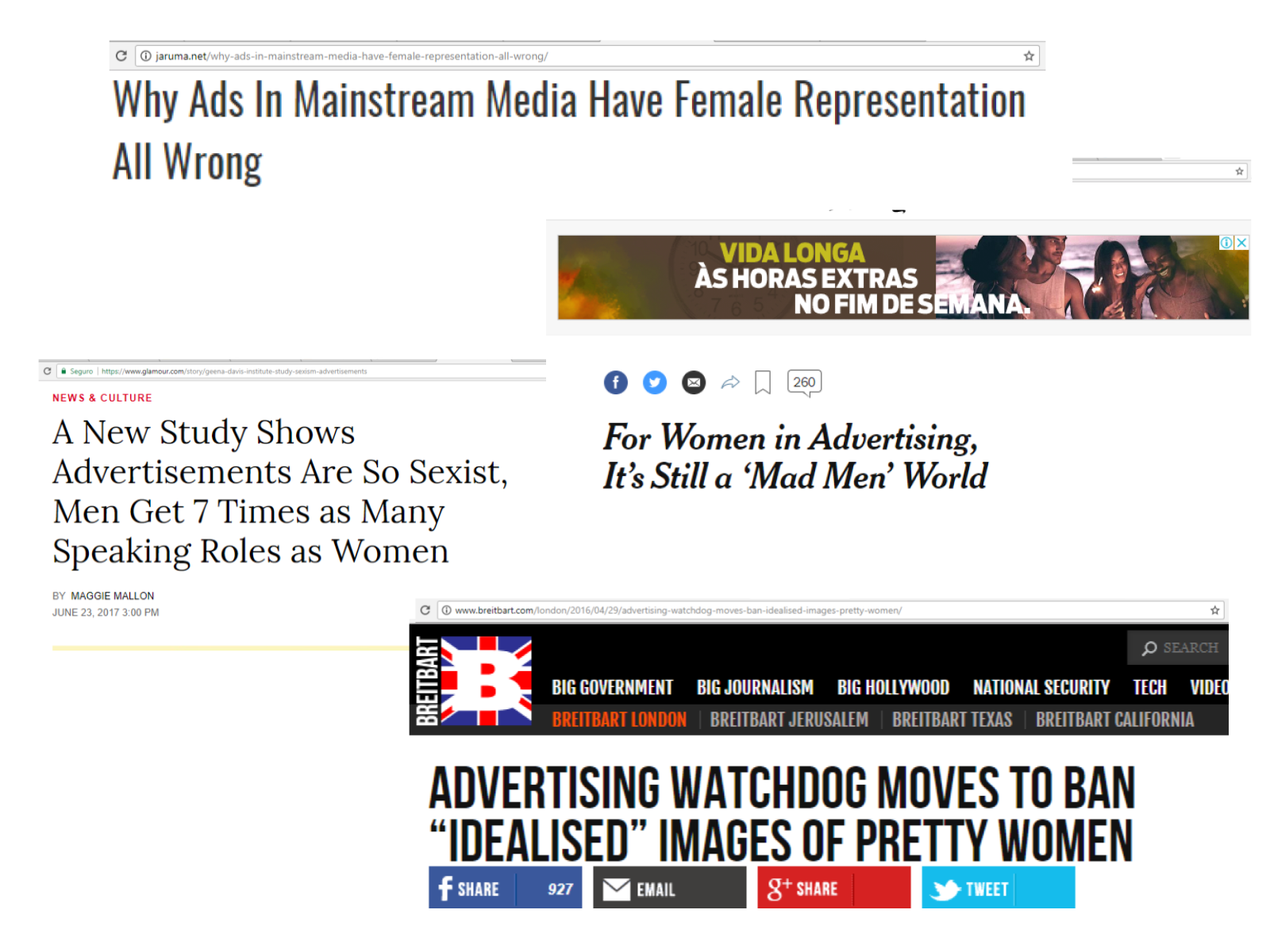Image resolution: width=1270 pixels, height=952 pixels.
Task: Save article using the bookmark ribbon icon
Action: point(763,382)
